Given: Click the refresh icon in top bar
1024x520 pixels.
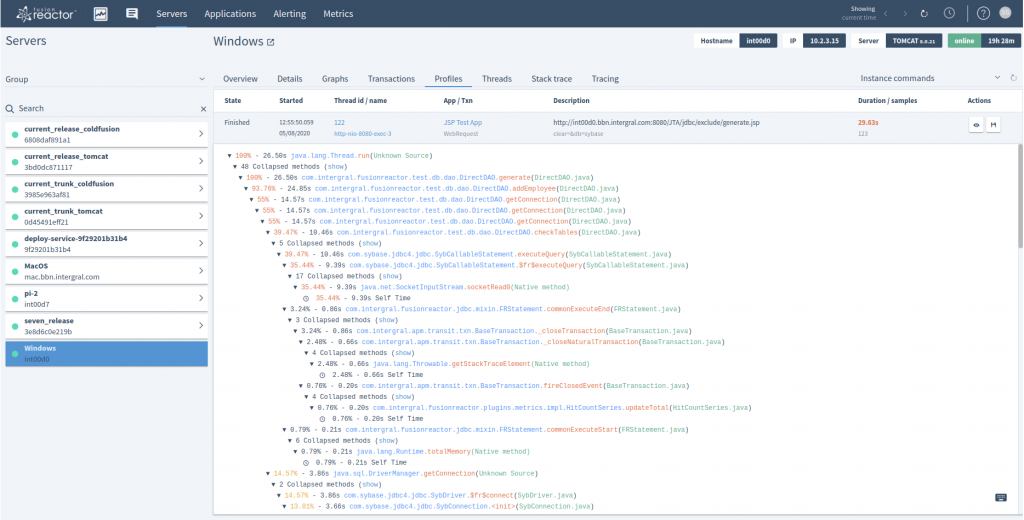Looking at the screenshot, I should click(x=924, y=14).
